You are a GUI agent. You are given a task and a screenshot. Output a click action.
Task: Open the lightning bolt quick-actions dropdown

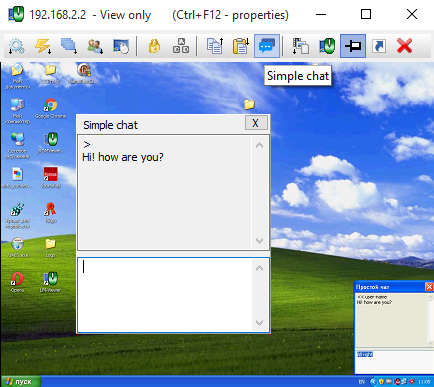[x=43, y=46]
